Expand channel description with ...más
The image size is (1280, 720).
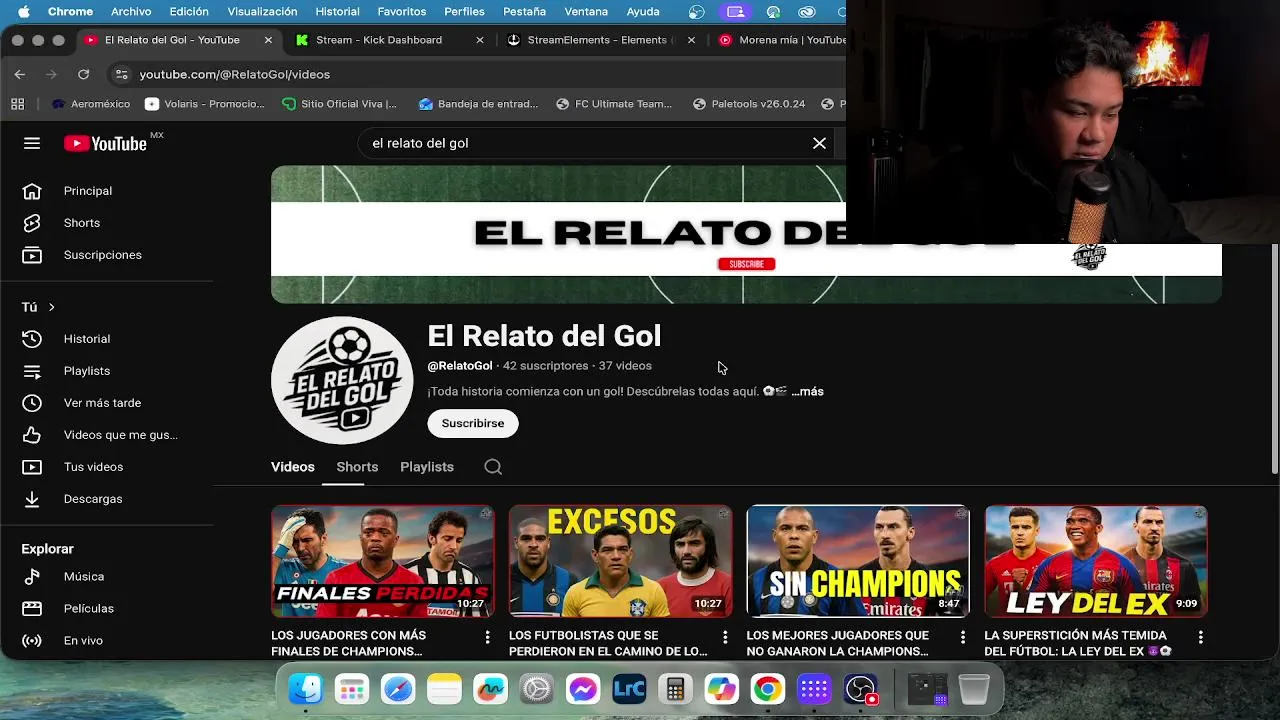coord(807,391)
